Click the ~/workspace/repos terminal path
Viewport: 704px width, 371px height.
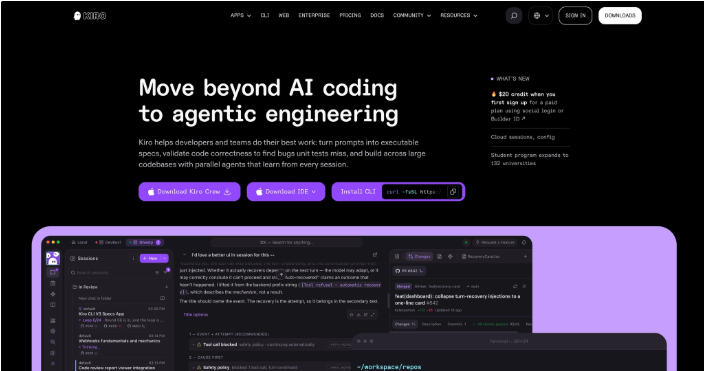[389, 367]
